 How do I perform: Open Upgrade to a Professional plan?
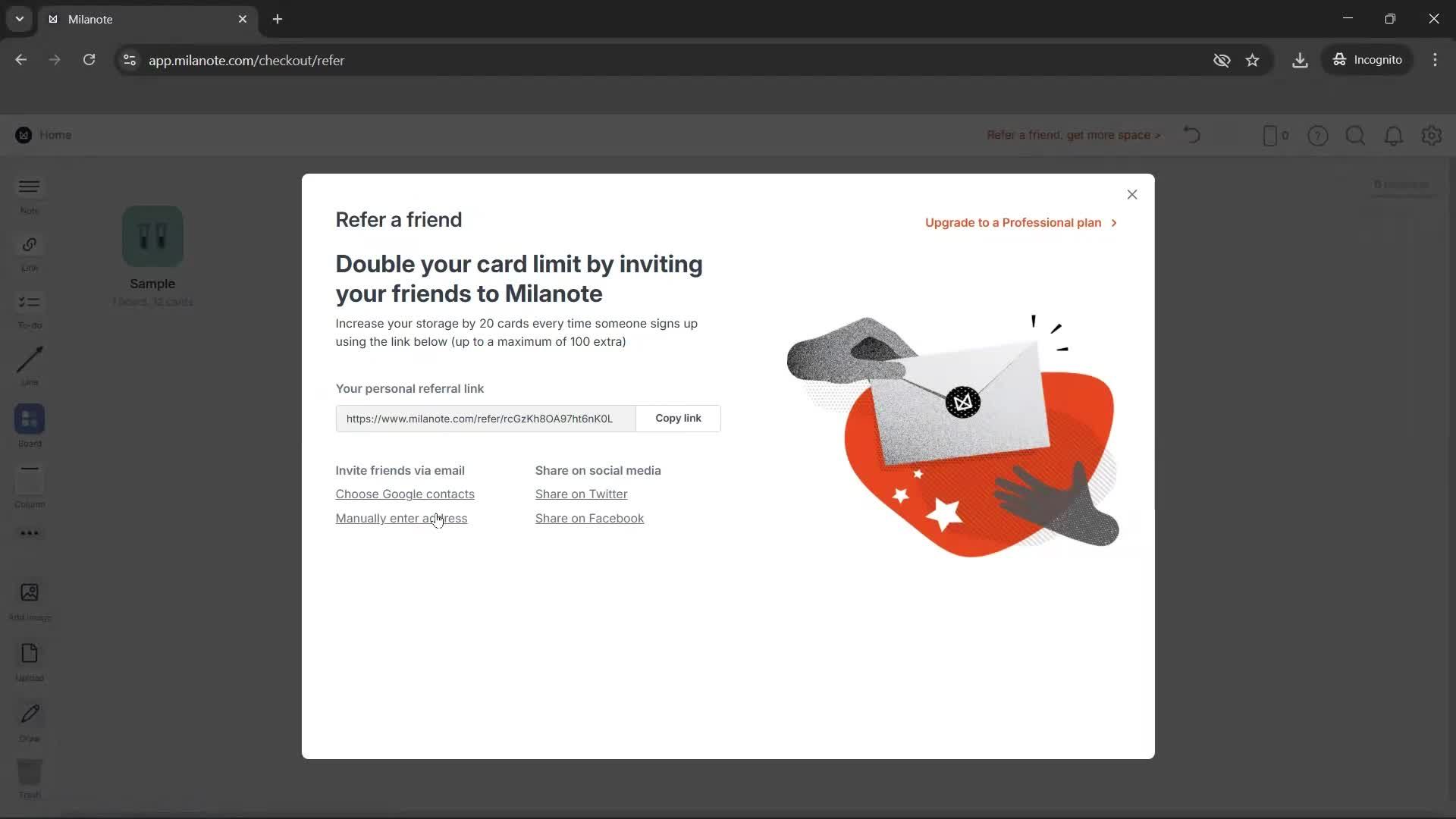pos(1020,223)
